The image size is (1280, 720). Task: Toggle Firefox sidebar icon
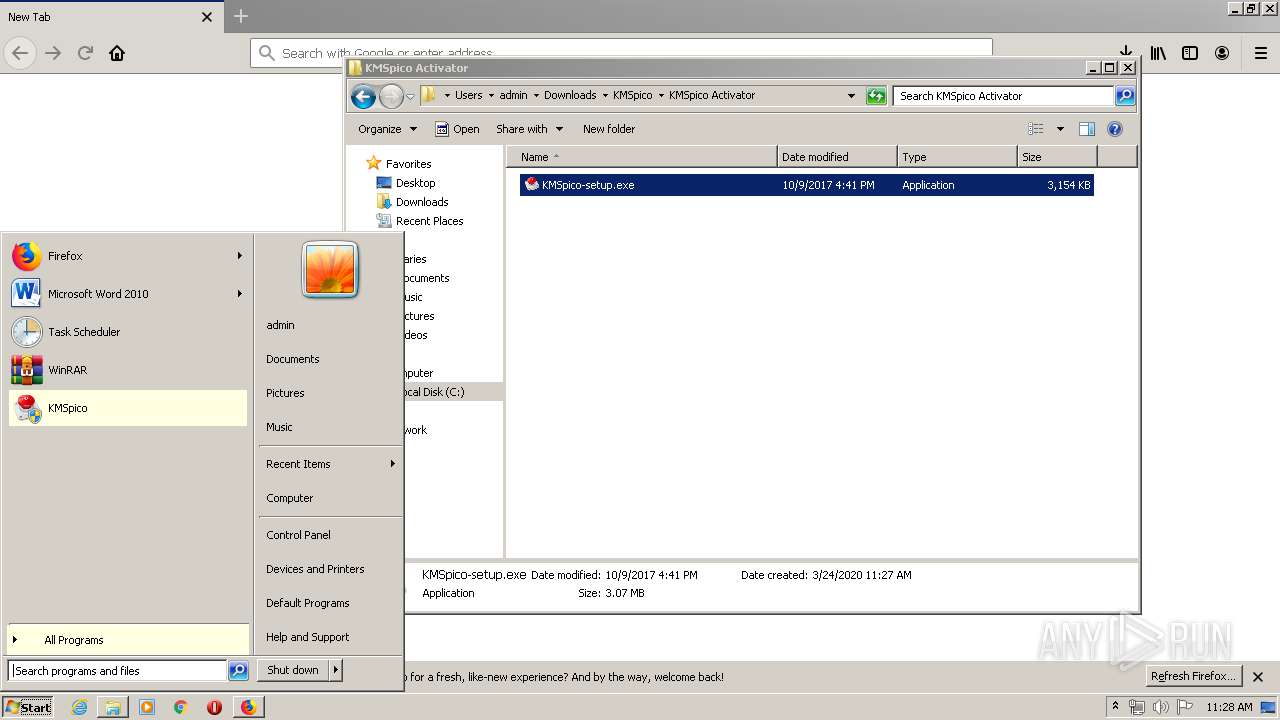pos(1190,53)
